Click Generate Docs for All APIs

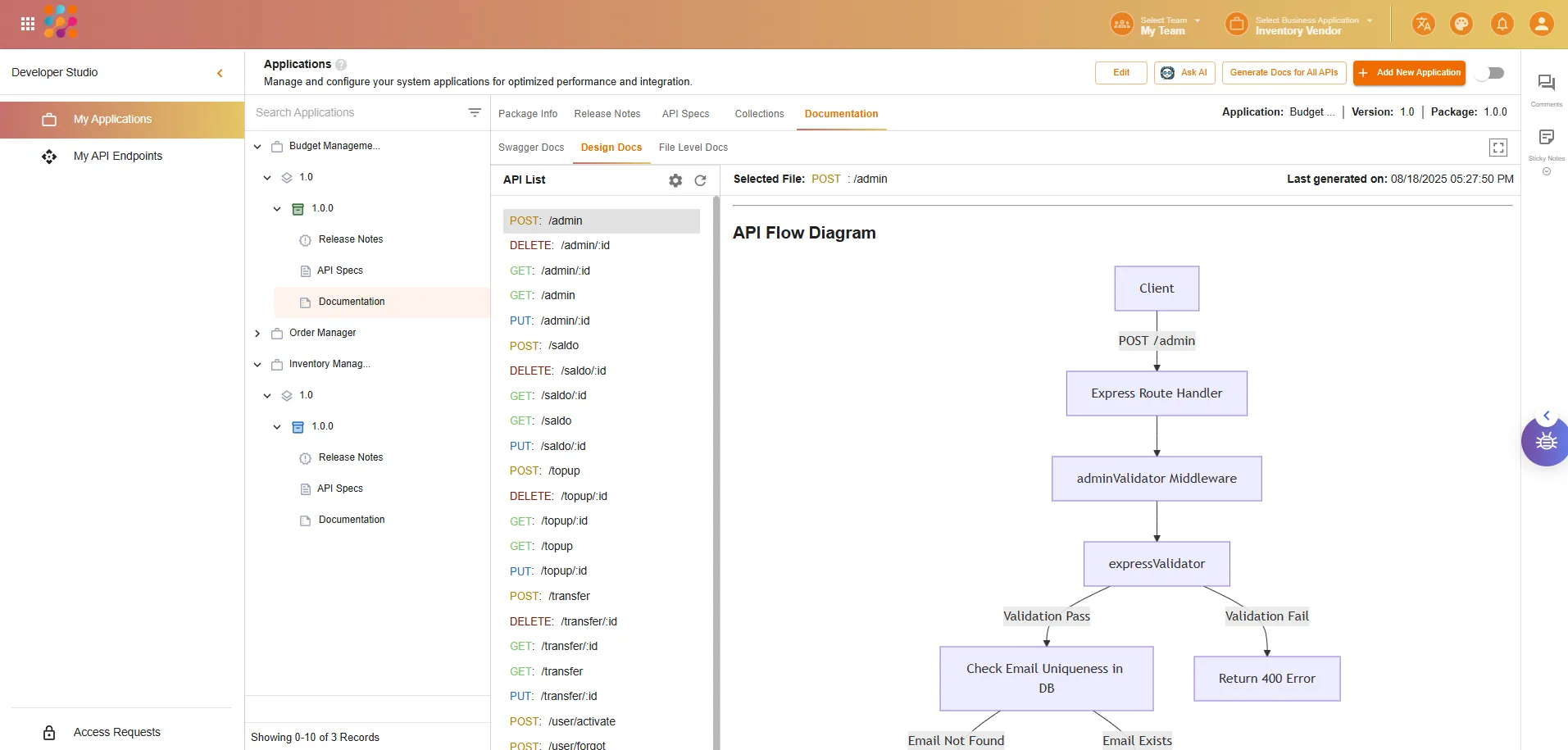click(x=1284, y=73)
